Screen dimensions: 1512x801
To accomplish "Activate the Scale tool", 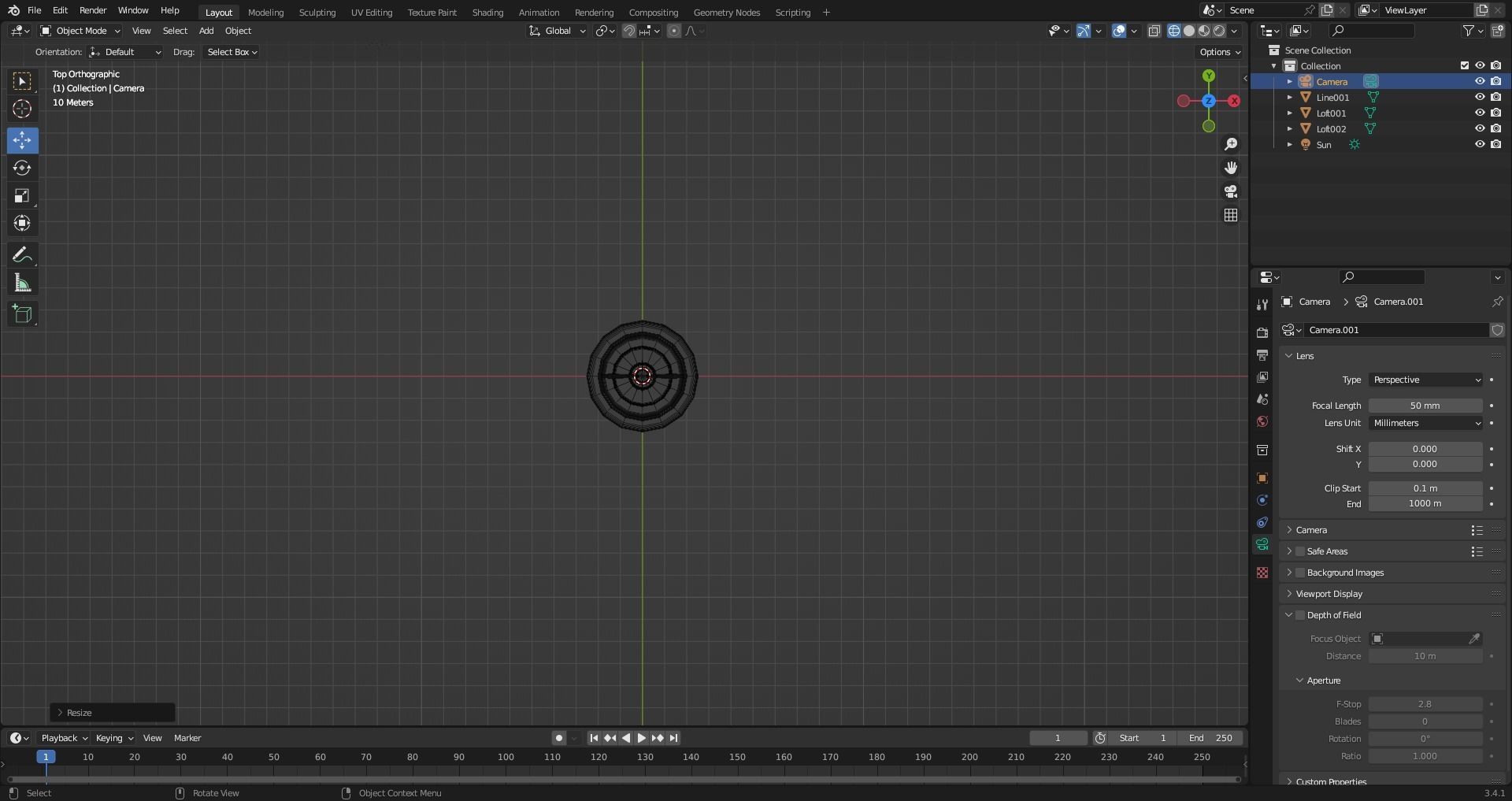I will pos(22,195).
